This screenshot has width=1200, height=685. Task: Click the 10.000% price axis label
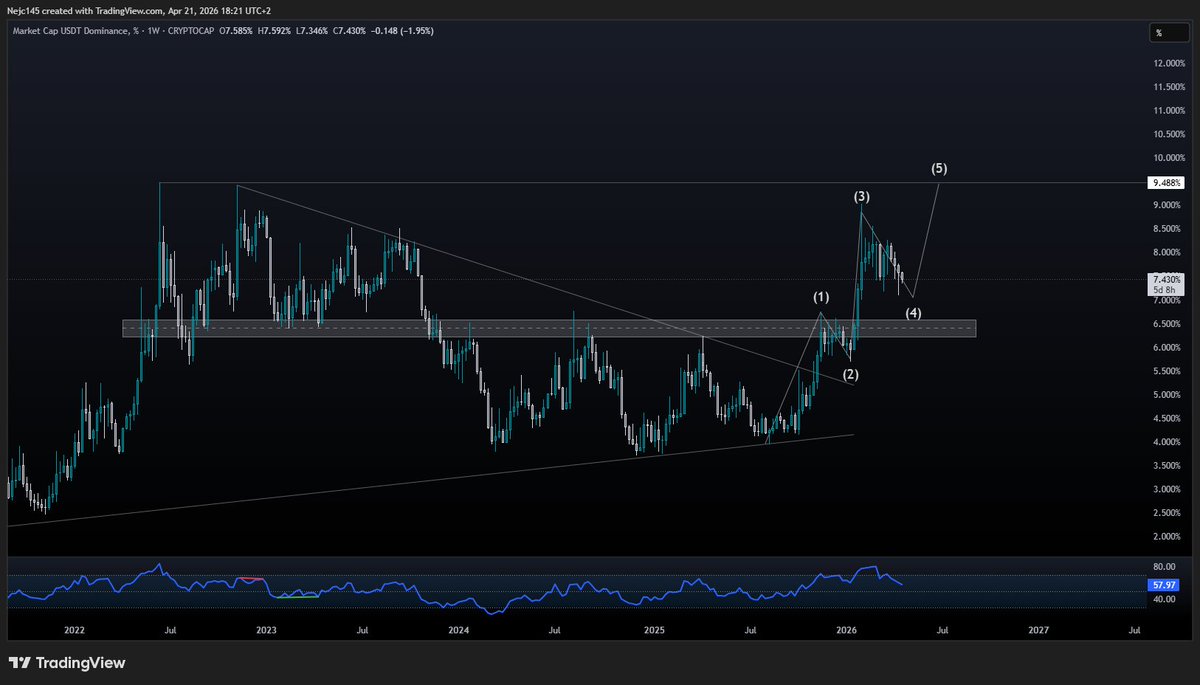click(x=1168, y=158)
